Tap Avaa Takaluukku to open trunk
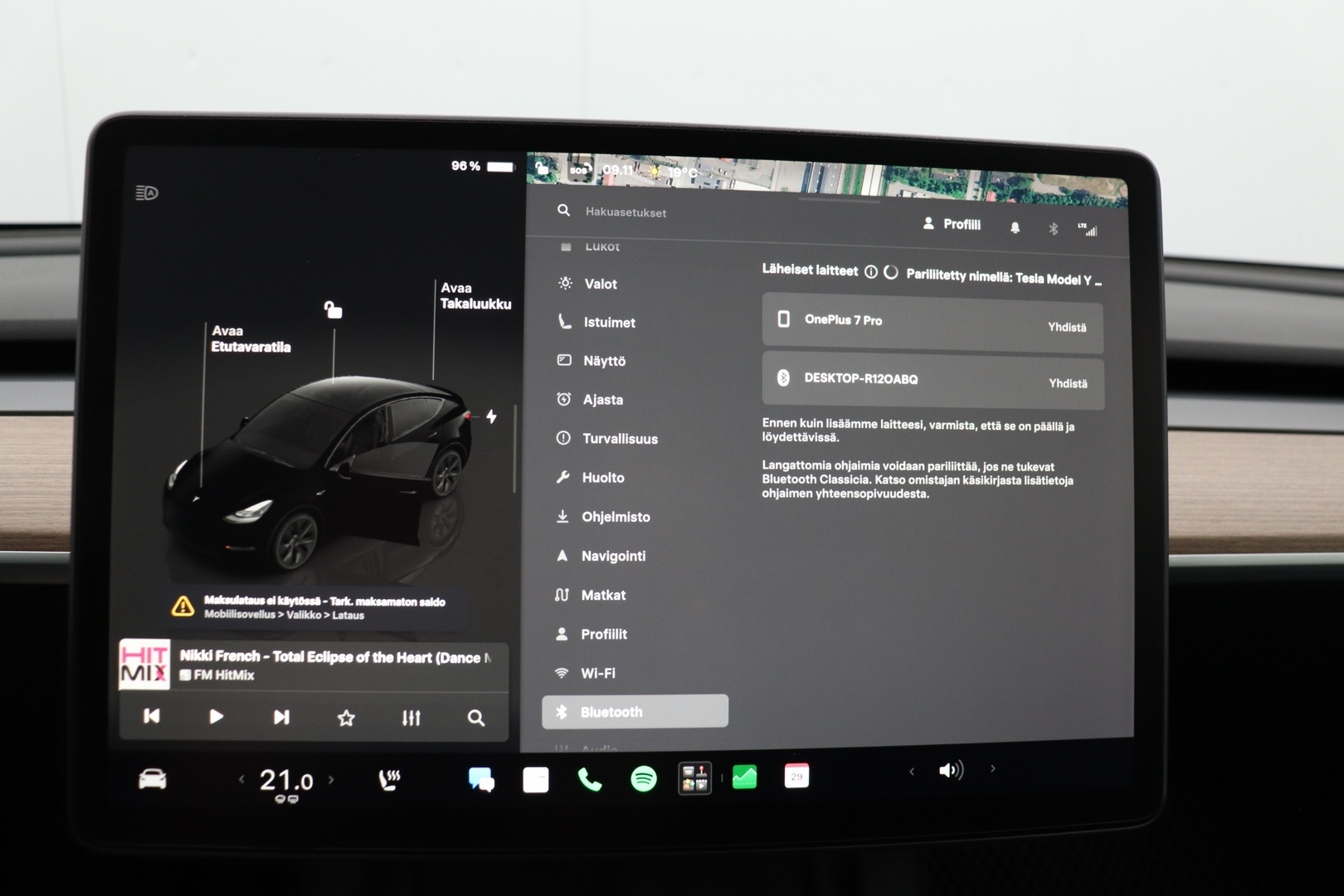 click(x=475, y=295)
